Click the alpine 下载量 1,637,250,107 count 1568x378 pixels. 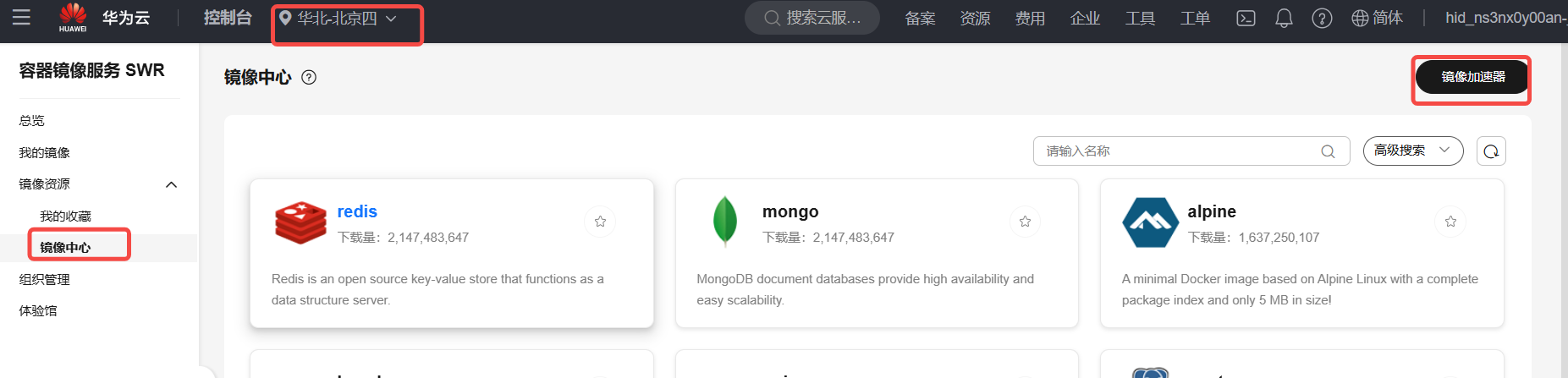tap(1253, 238)
